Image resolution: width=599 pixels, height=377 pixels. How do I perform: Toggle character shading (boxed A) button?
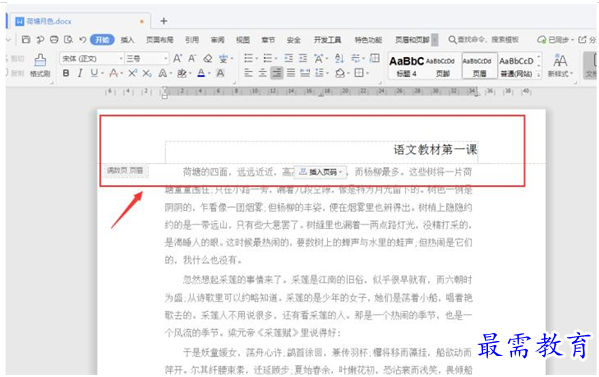click(220, 73)
